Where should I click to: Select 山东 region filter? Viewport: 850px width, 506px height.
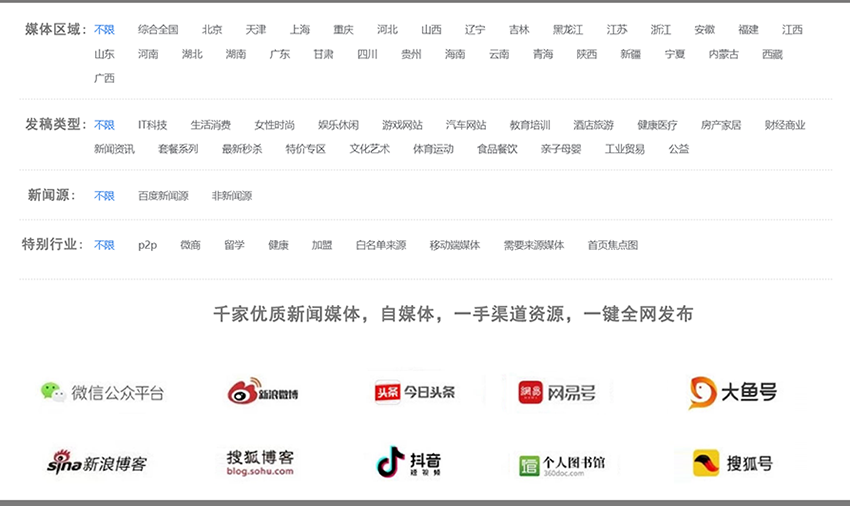[104, 54]
